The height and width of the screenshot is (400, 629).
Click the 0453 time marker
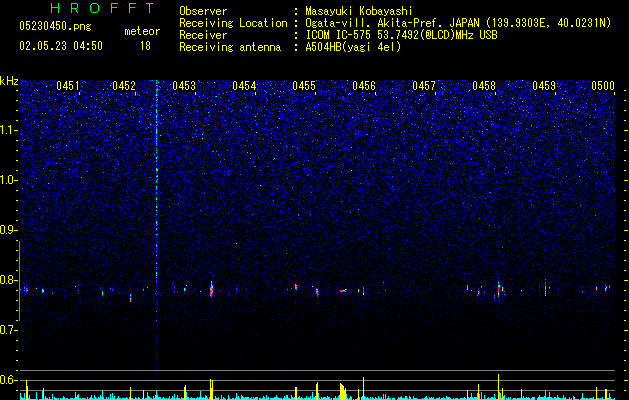[184, 86]
